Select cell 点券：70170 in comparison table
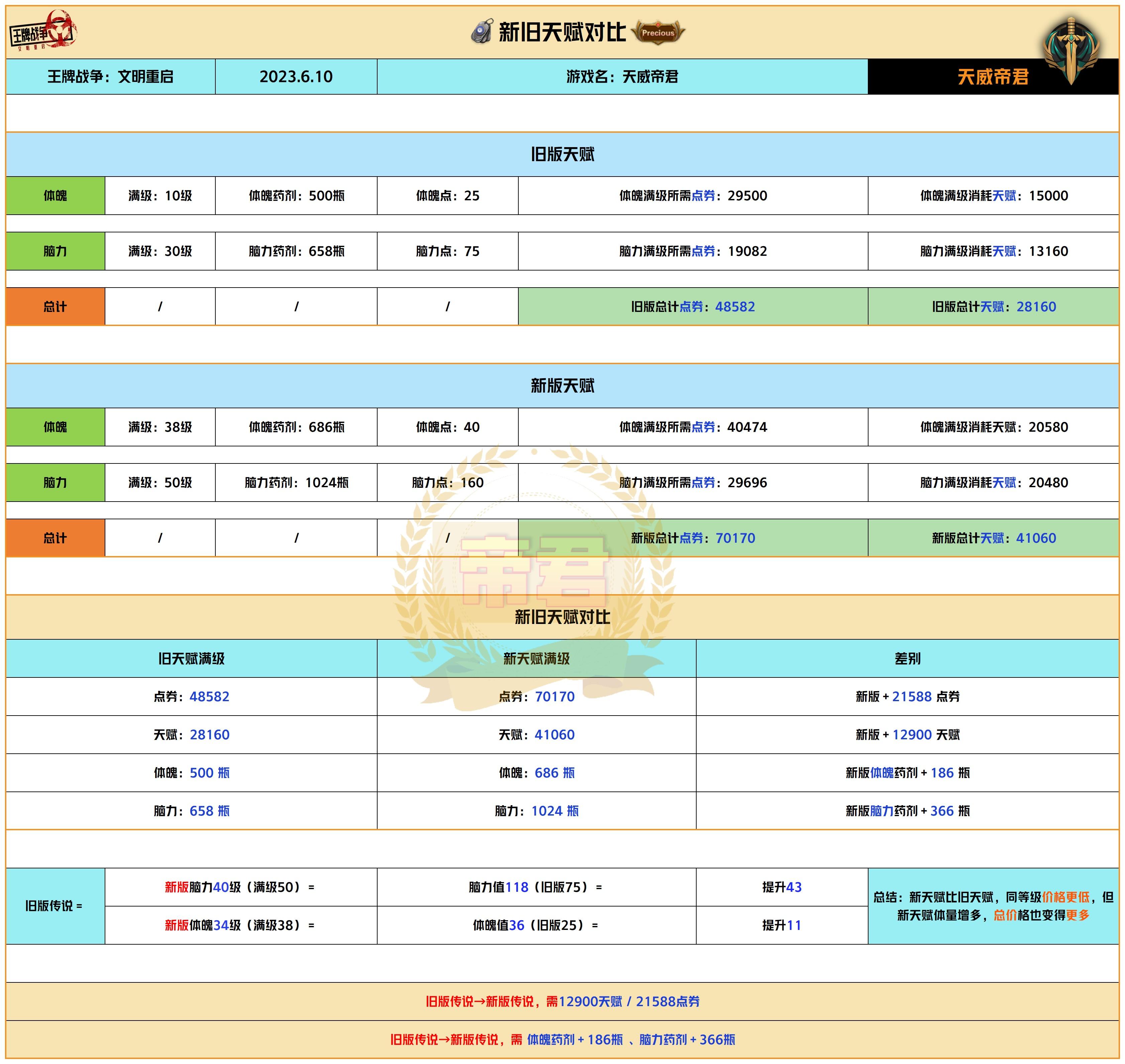The height and width of the screenshot is (1064, 1125). (x=536, y=697)
